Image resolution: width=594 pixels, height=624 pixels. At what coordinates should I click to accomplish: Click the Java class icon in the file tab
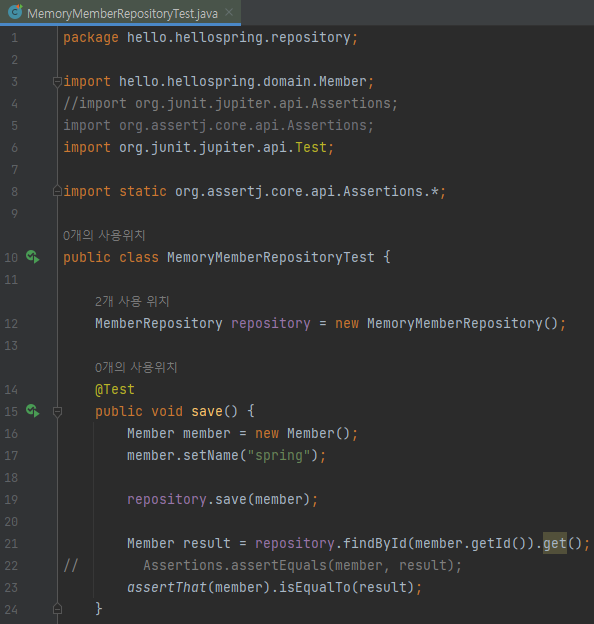[15, 11]
